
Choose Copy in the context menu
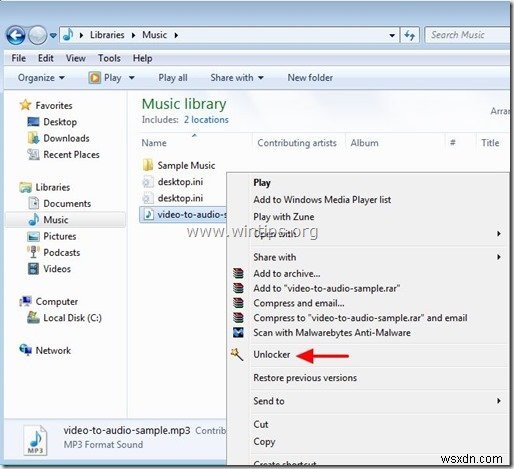[x=264, y=442]
